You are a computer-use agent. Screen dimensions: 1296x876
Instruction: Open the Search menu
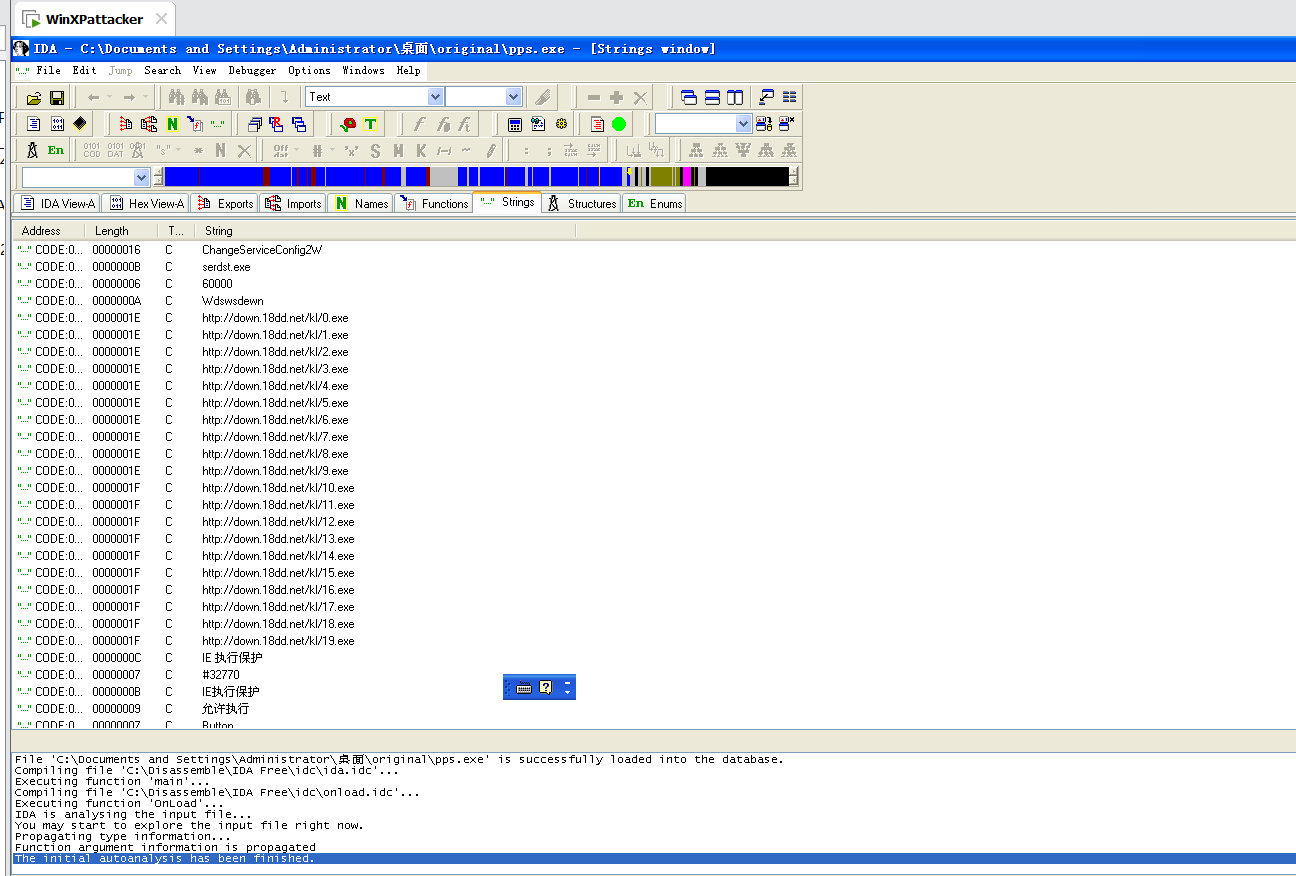162,71
